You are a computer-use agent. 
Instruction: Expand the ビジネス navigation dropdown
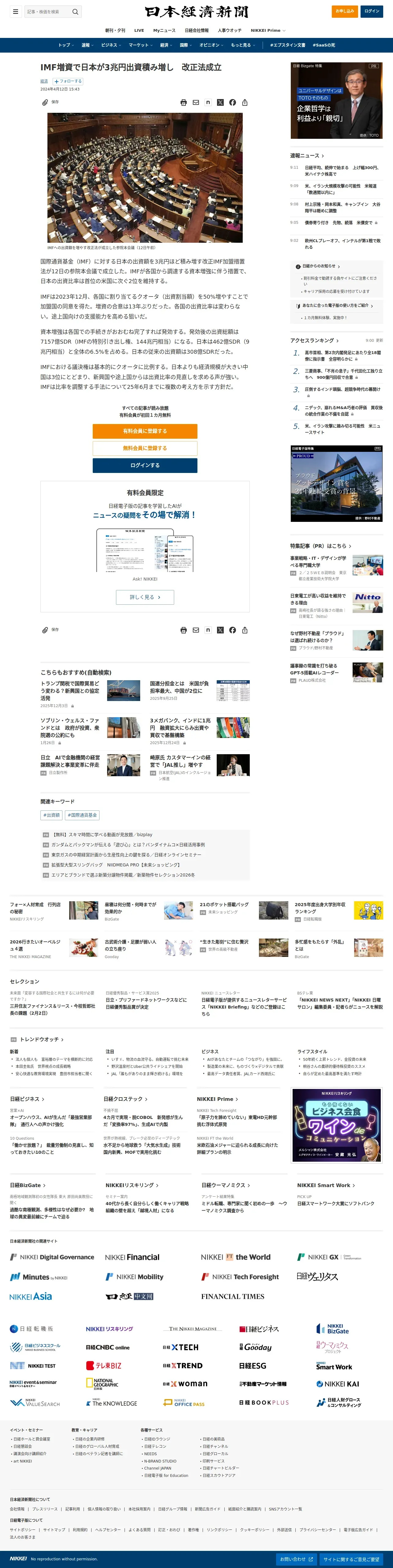111,45
